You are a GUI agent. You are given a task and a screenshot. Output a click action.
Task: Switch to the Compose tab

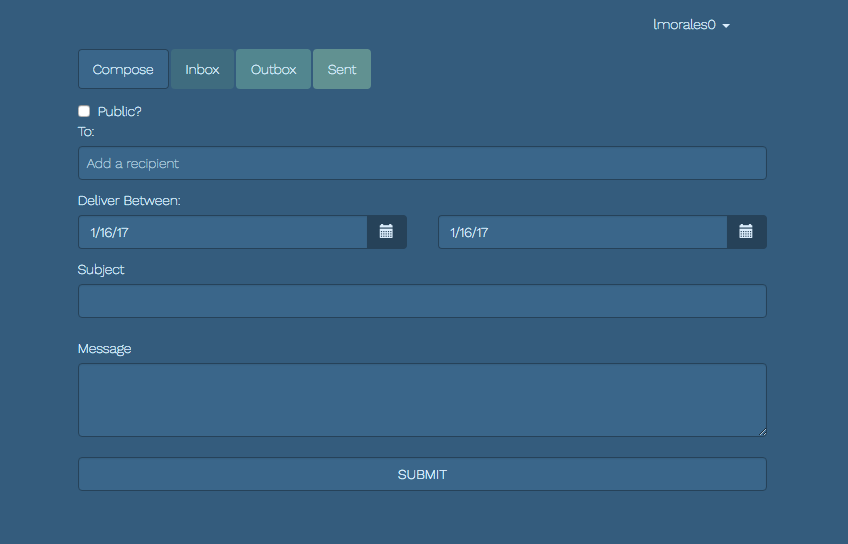(123, 69)
